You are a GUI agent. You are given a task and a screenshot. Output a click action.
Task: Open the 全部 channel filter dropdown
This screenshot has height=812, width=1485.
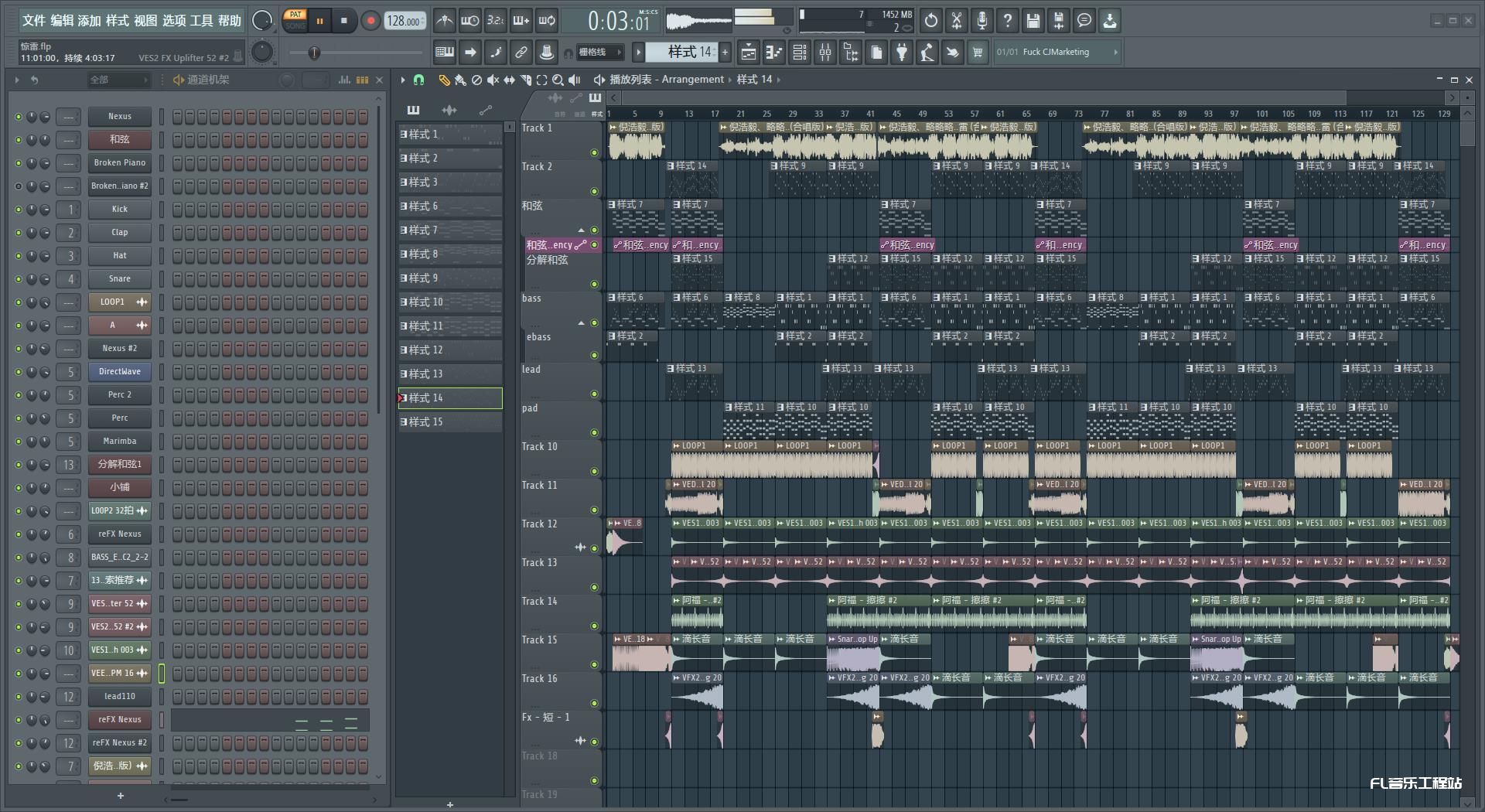(x=118, y=80)
